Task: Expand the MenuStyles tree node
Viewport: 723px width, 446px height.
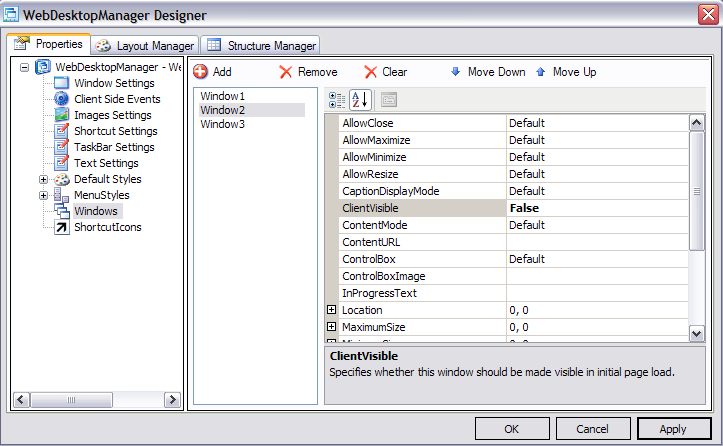Action: click(44, 195)
